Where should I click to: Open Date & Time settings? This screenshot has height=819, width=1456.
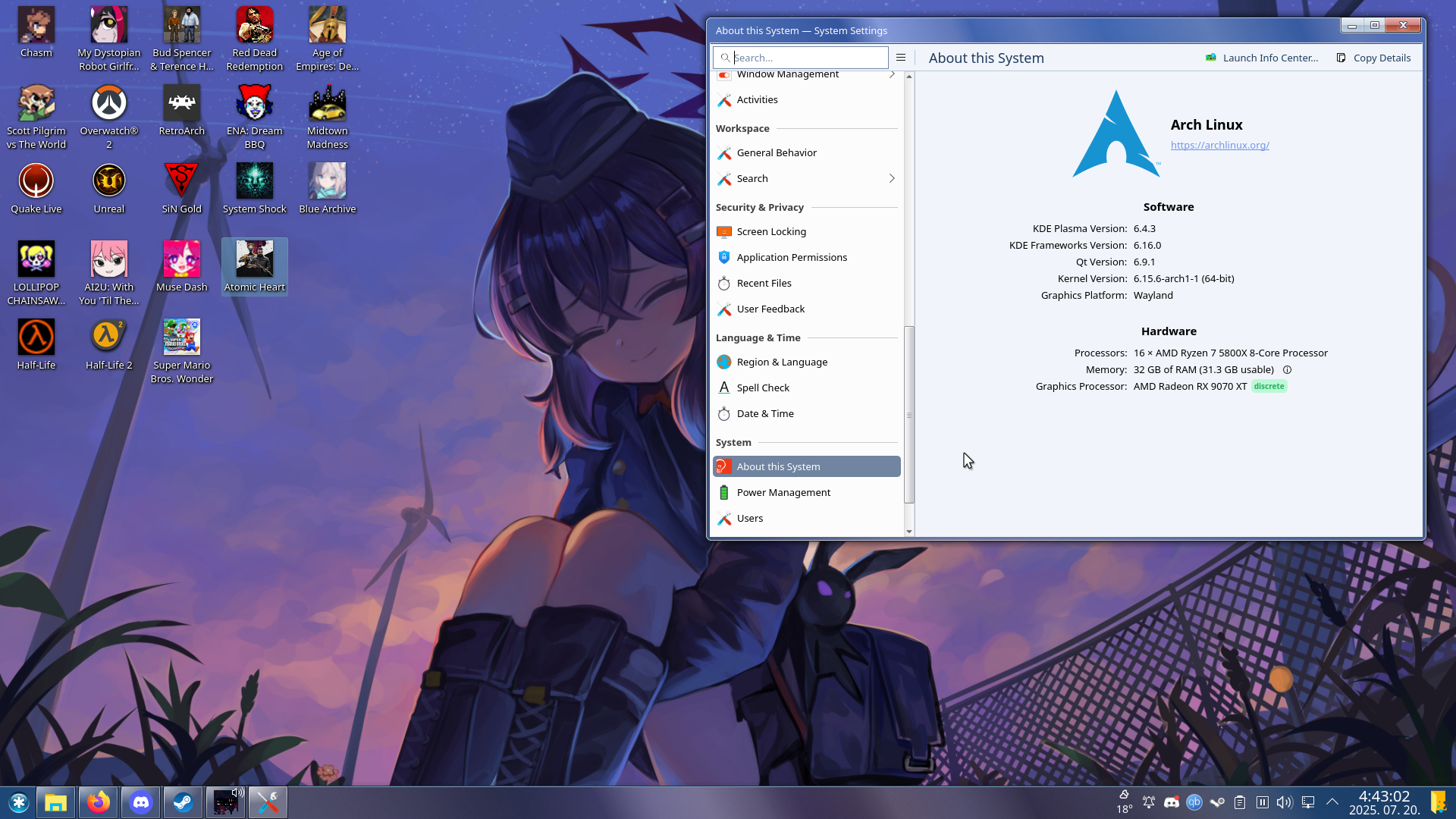pos(807,413)
